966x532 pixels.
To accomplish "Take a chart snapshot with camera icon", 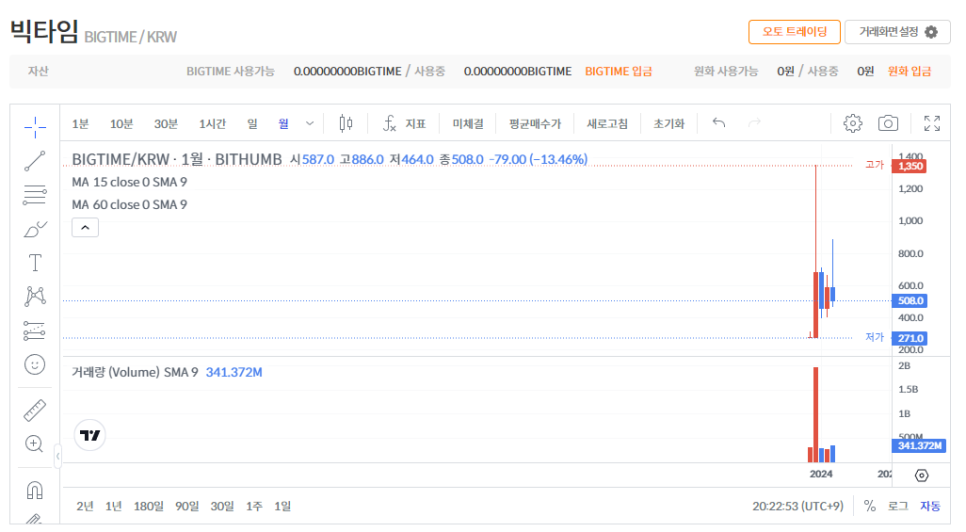I will (x=888, y=123).
